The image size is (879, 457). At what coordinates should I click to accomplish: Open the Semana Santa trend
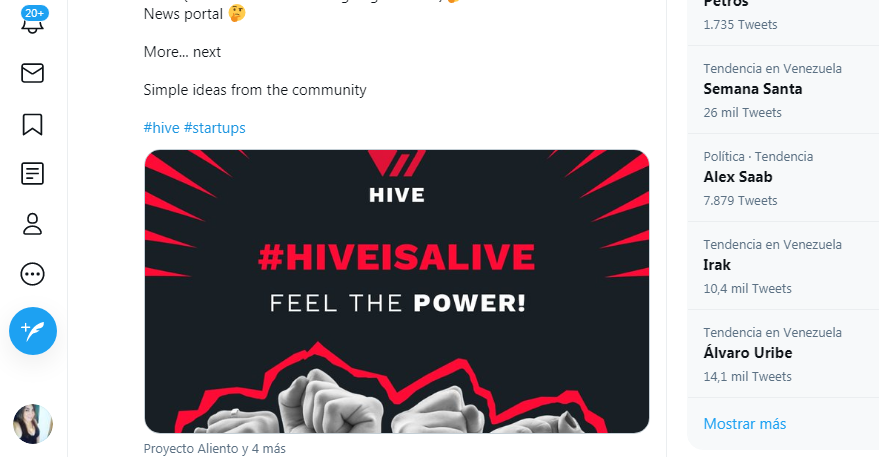783,90
